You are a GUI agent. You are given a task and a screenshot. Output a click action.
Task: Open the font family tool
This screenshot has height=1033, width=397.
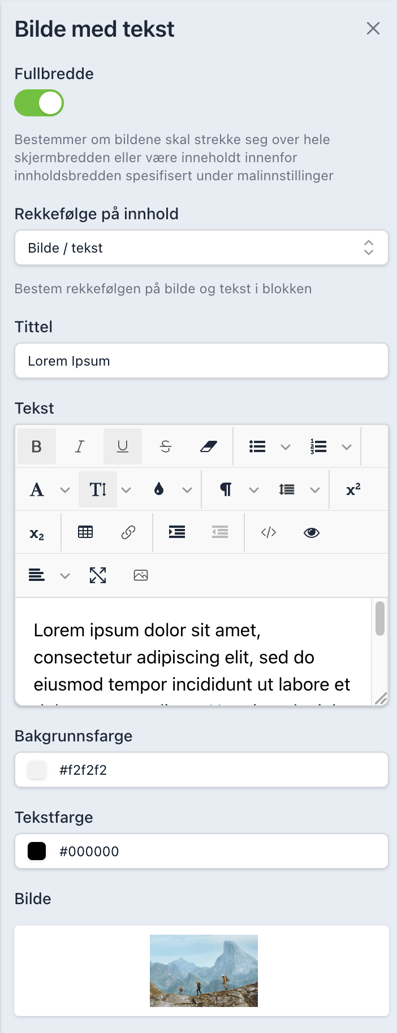point(37,489)
